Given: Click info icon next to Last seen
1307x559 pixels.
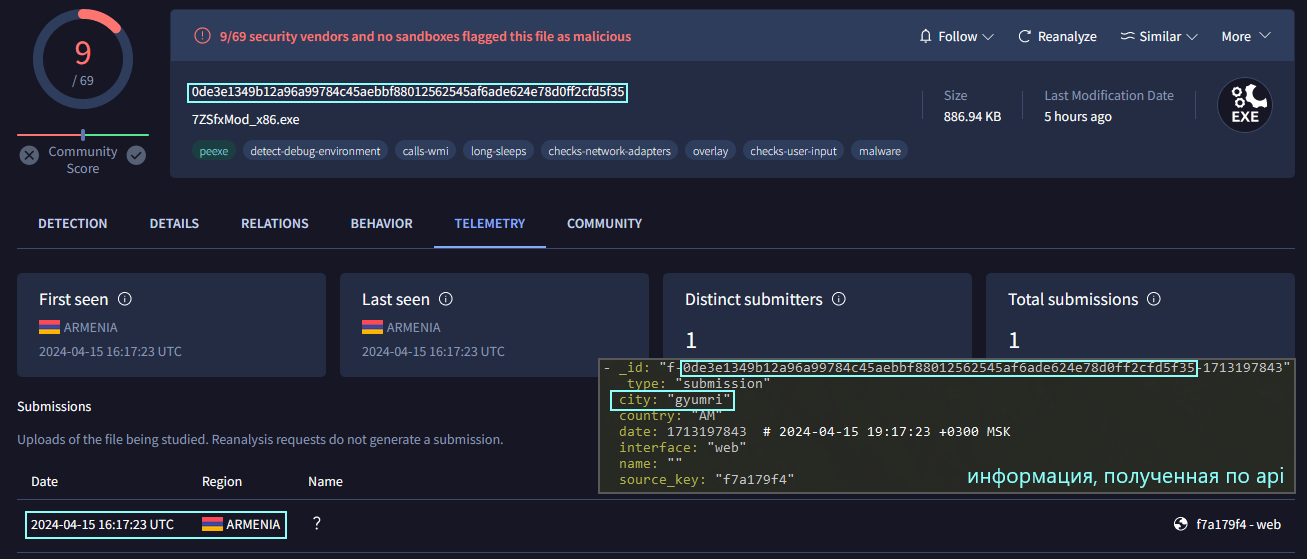Looking at the screenshot, I should pos(446,299).
